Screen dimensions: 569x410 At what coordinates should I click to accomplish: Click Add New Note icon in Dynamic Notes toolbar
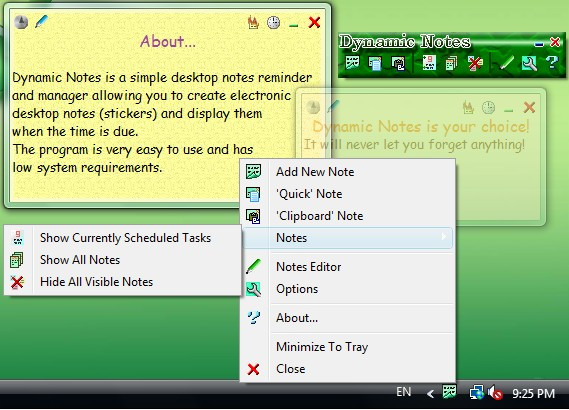coord(352,63)
